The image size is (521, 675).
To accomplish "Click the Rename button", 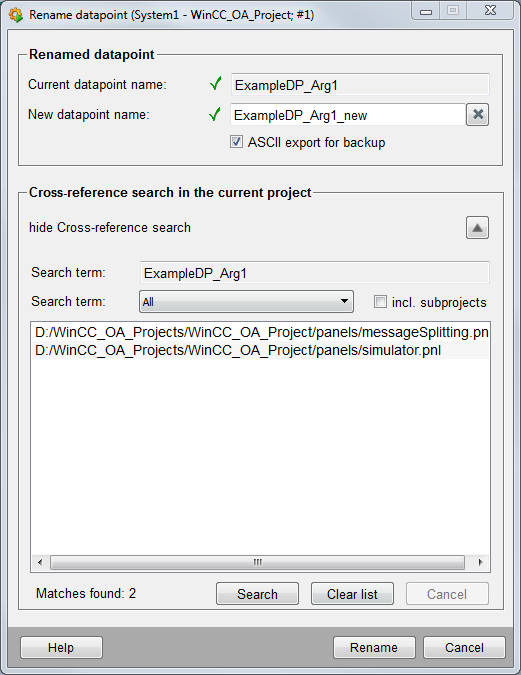I will point(374,647).
